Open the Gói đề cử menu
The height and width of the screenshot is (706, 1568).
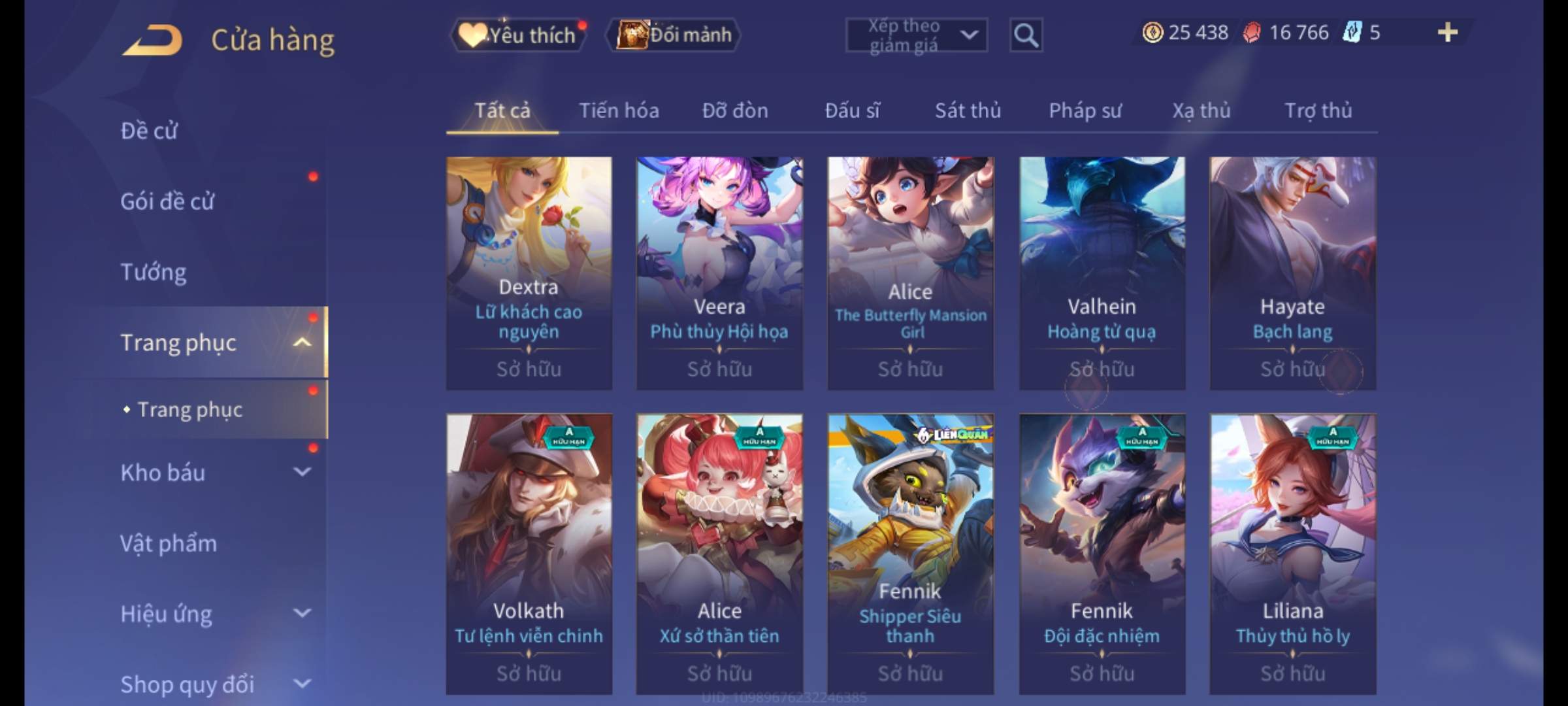click(167, 201)
